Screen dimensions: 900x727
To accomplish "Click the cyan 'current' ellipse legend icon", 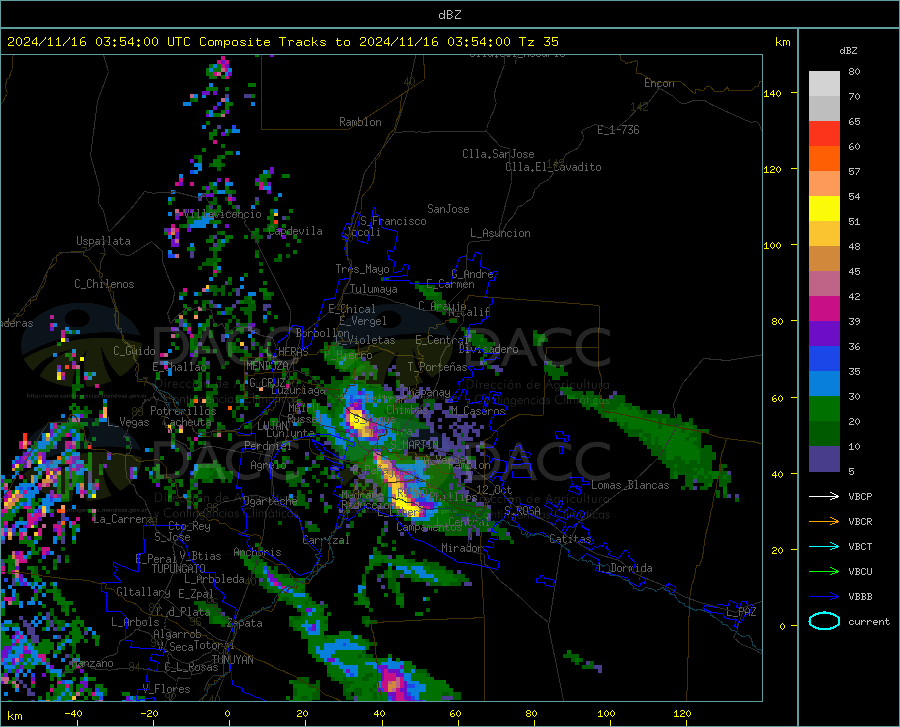I will pos(824,621).
